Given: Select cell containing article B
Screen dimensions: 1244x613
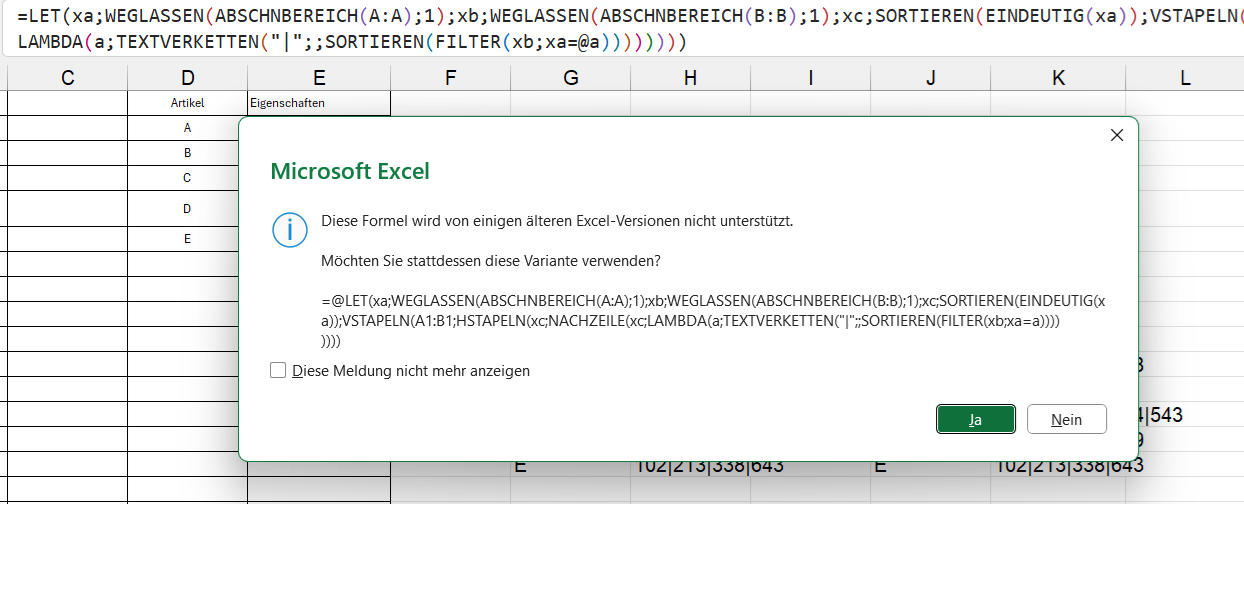Looking at the screenshot, I should (x=187, y=153).
